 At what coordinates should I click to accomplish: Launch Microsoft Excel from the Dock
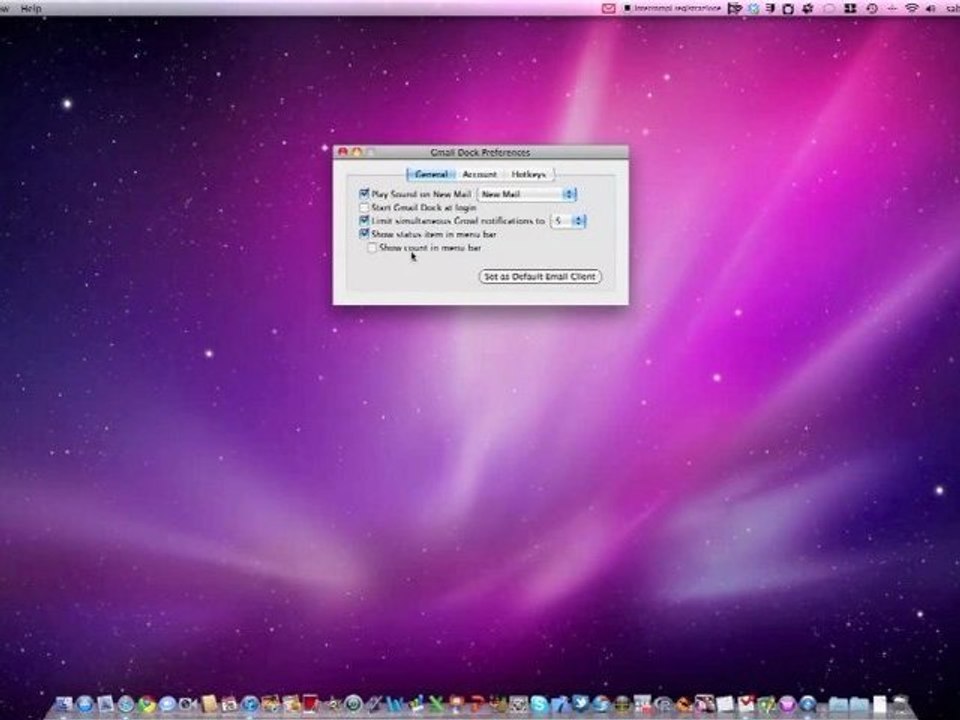click(436, 704)
